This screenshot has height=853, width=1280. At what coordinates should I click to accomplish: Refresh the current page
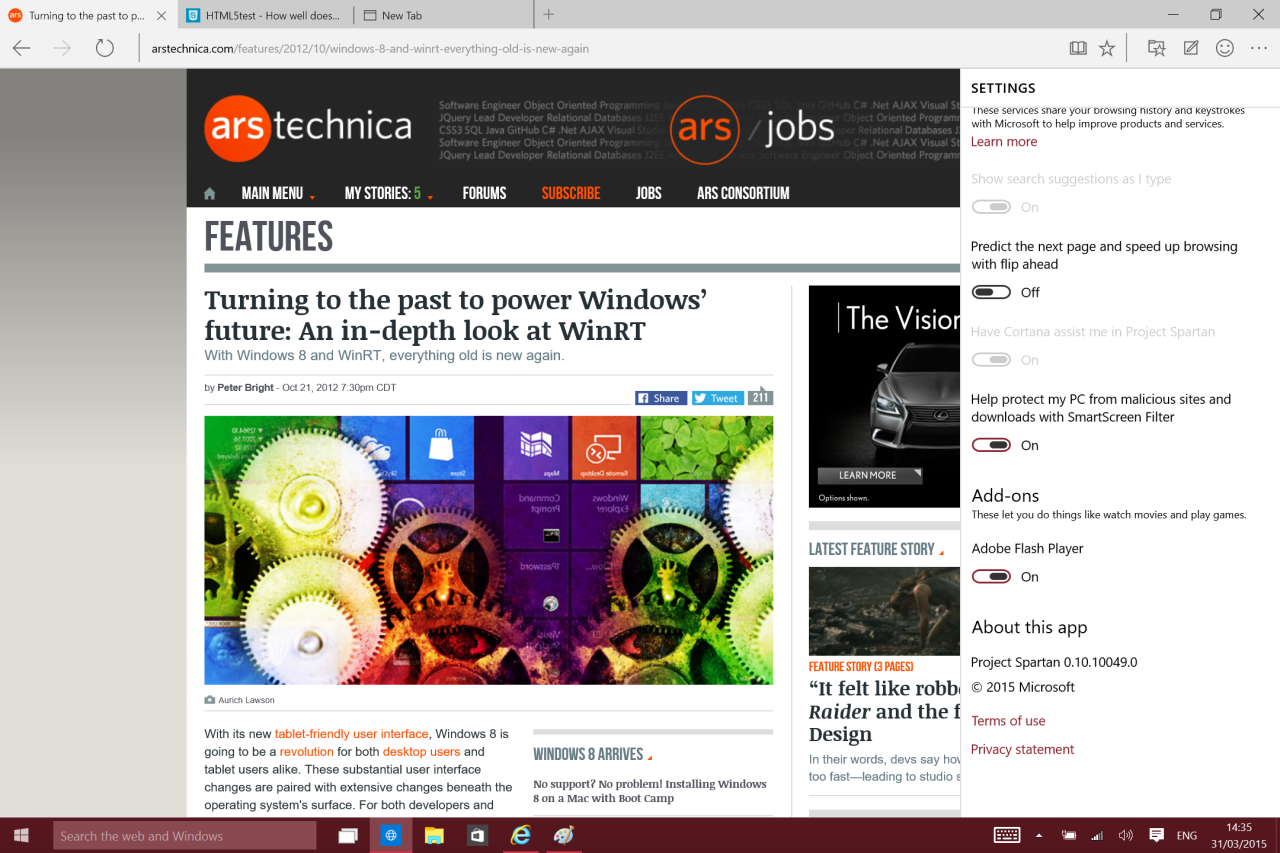point(105,48)
